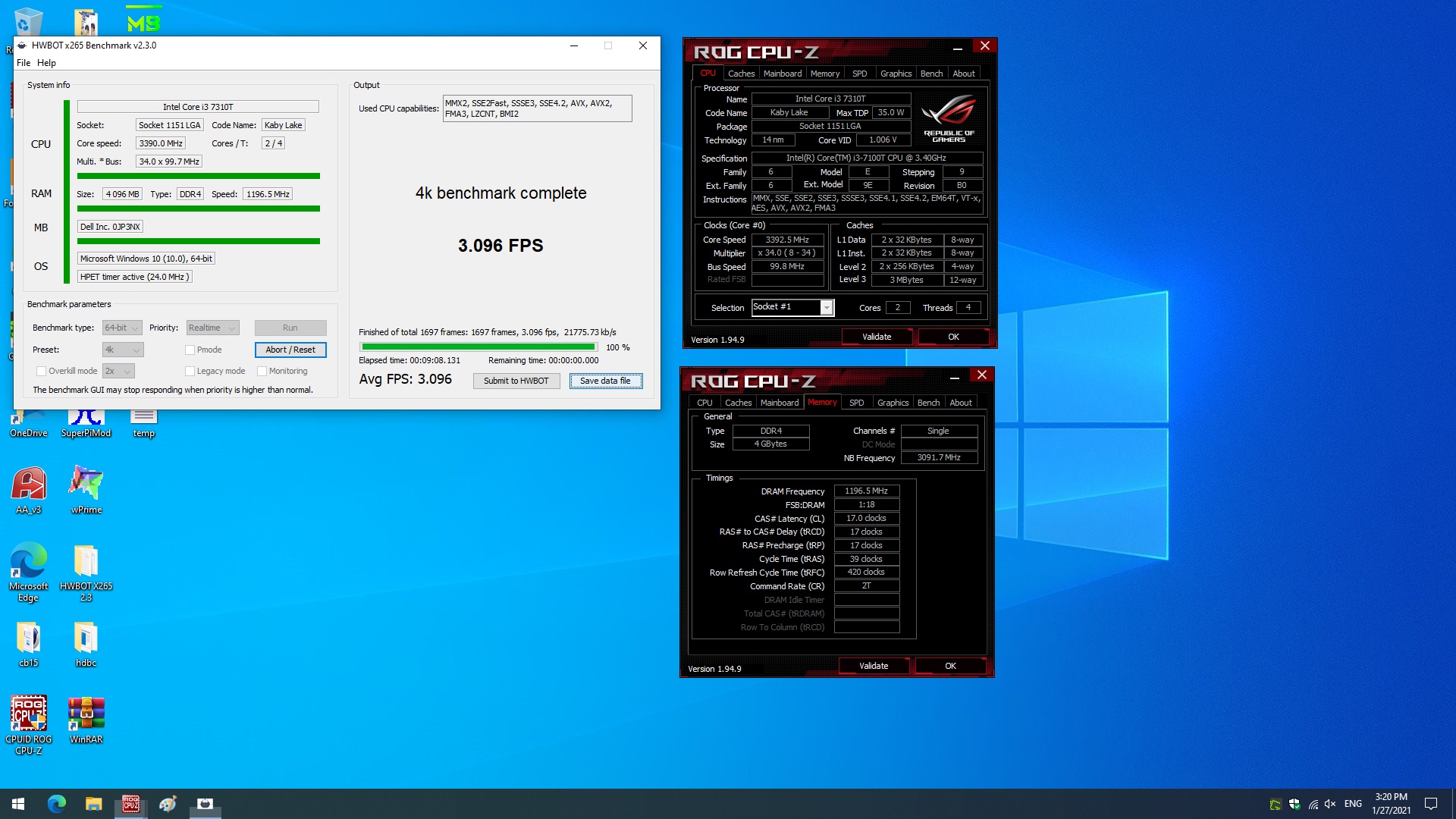Click OK in the bottom CPU-Z window
Image resolution: width=1456 pixels, height=819 pixels.
click(x=950, y=667)
